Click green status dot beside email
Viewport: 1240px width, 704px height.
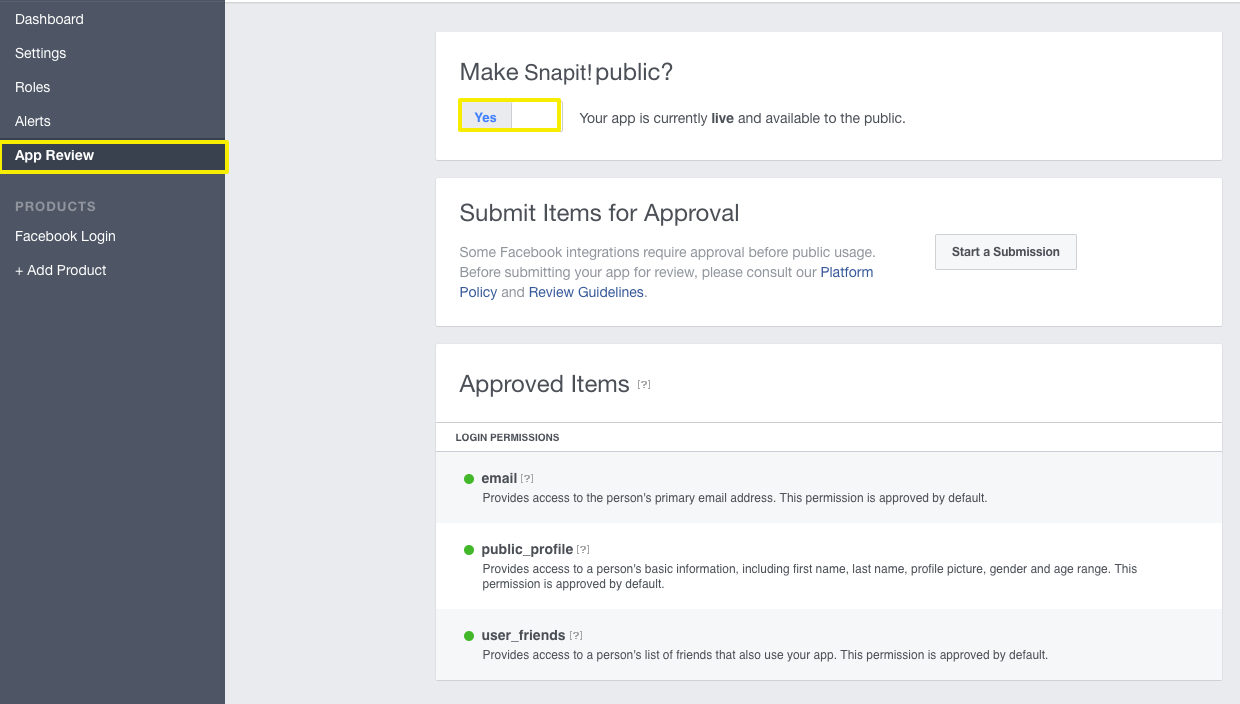coord(469,479)
